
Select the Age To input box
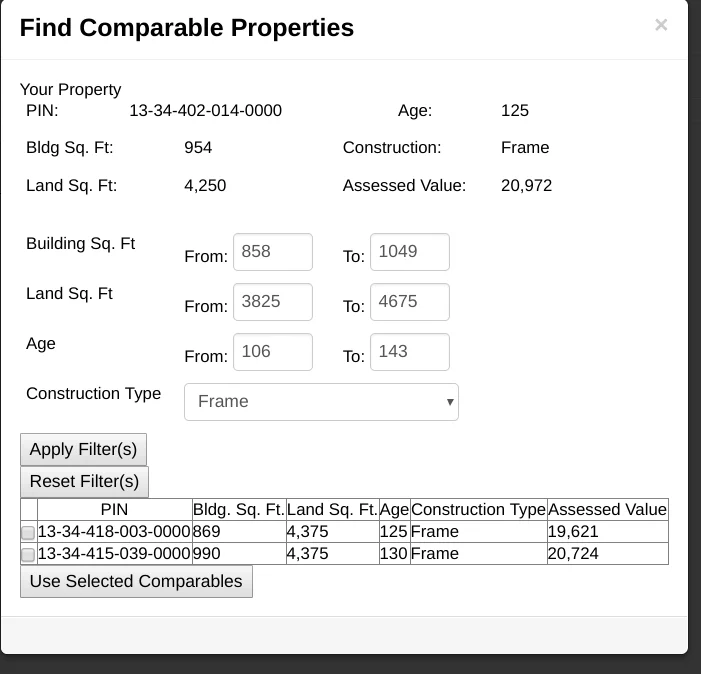(409, 352)
